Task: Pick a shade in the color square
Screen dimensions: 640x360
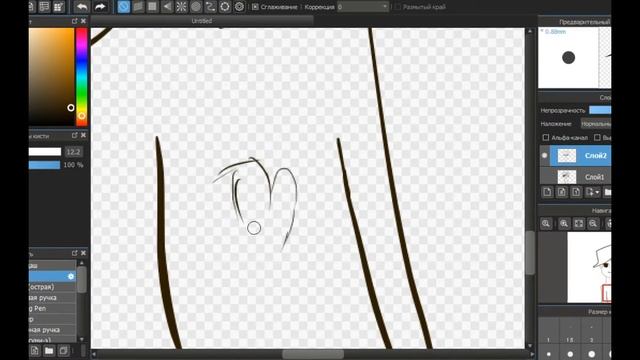Action: [51, 76]
